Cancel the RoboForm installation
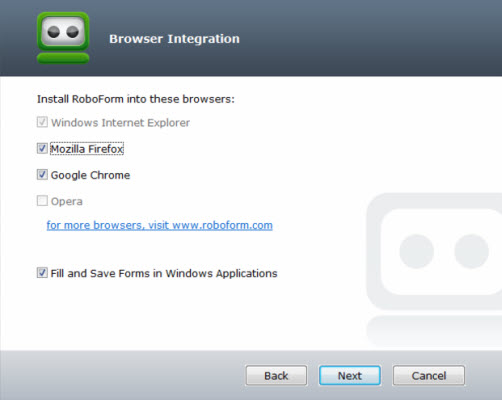502x400 pixels. 429,376
